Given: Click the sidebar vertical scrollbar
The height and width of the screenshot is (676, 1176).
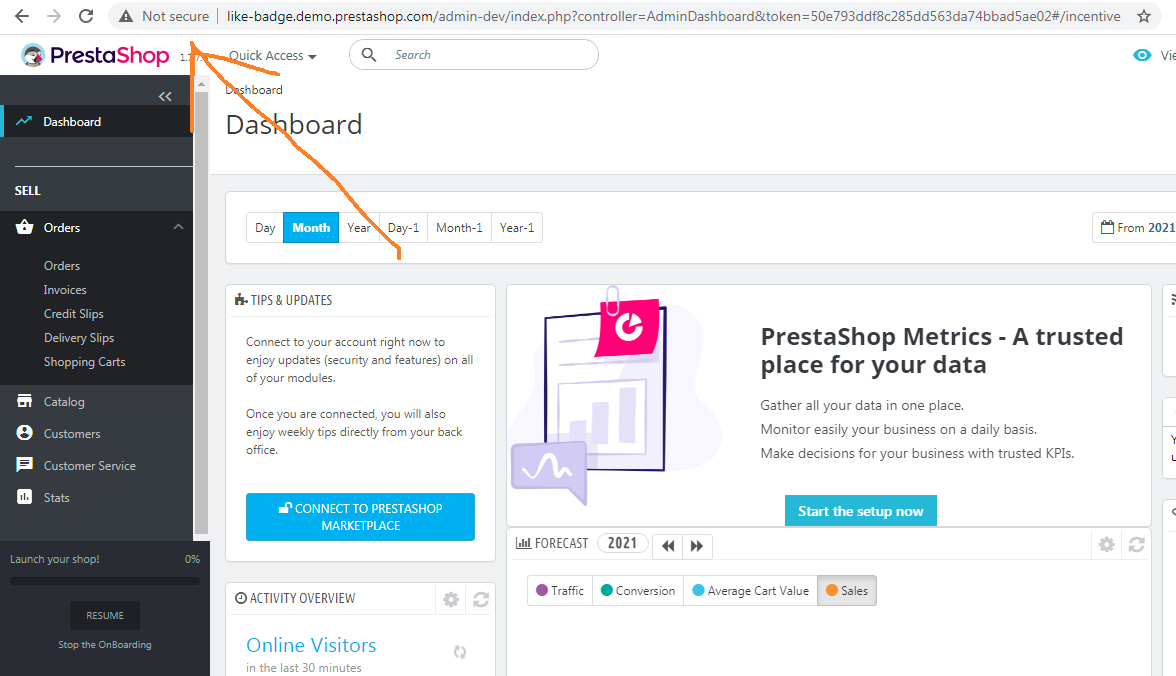Looking at the screenshot, I should [201, 311].
